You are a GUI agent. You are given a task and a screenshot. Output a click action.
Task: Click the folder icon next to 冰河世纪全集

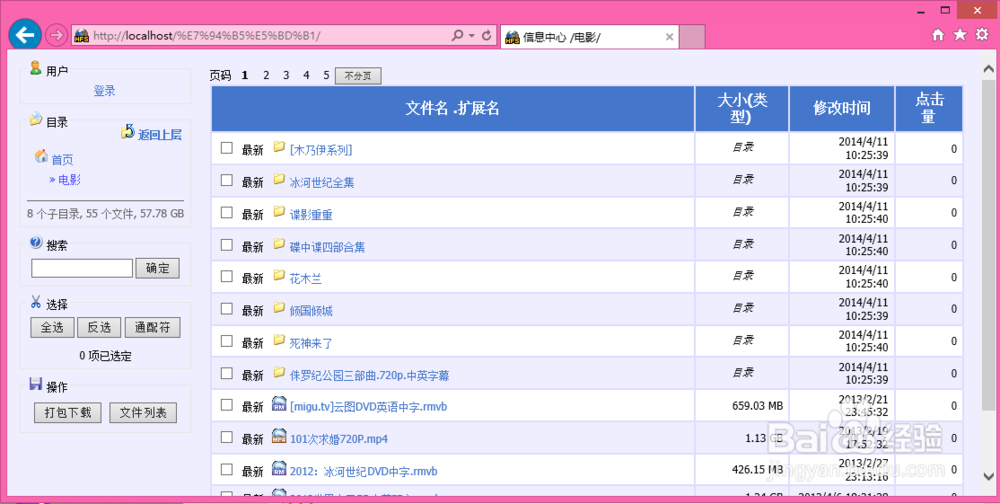tap(279, 179)
